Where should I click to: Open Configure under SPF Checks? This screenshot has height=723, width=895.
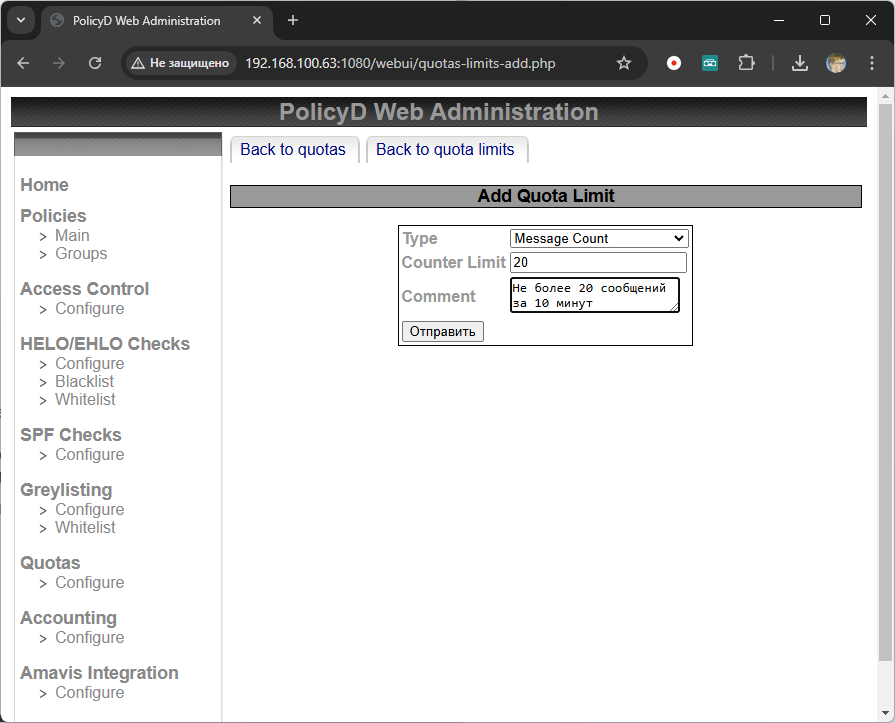coord(90,455)
